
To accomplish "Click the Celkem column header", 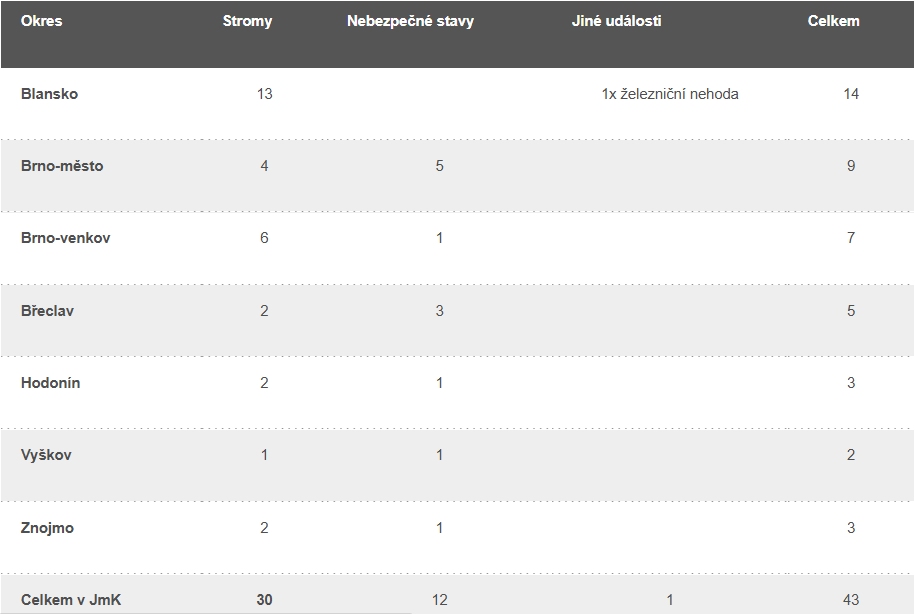I will coord(833,21).
